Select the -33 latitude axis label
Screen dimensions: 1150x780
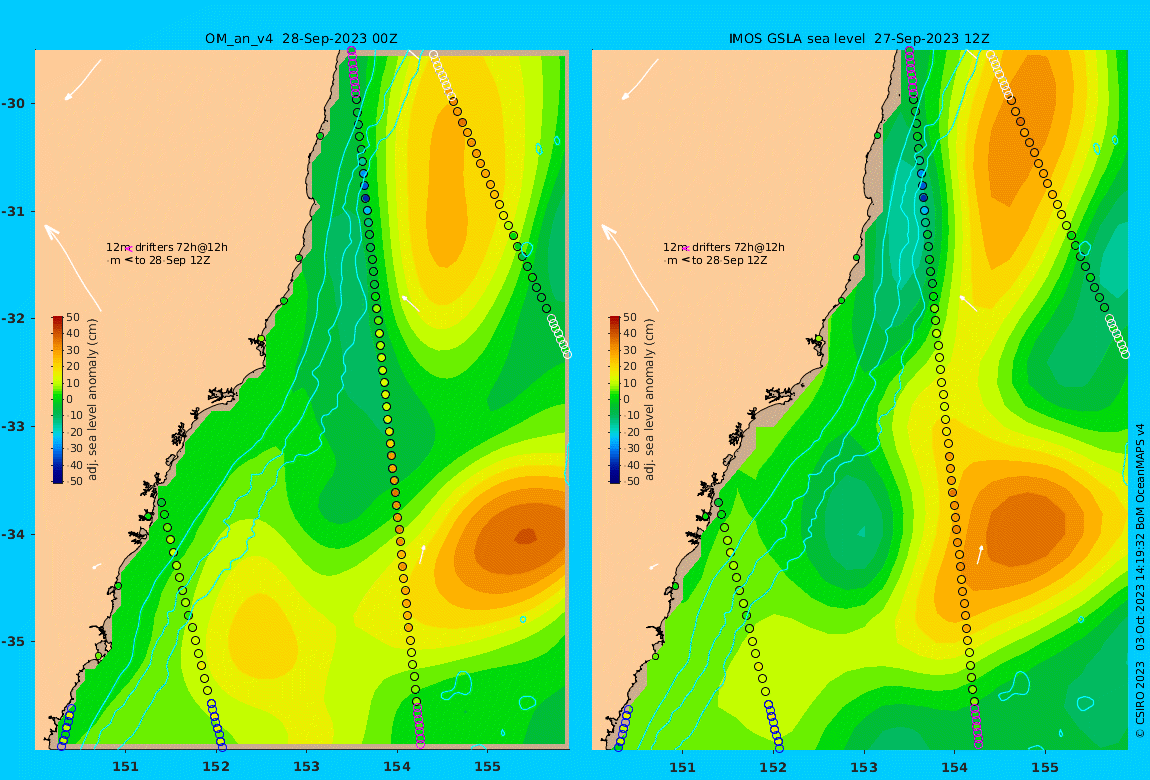[x=13, y=427]
